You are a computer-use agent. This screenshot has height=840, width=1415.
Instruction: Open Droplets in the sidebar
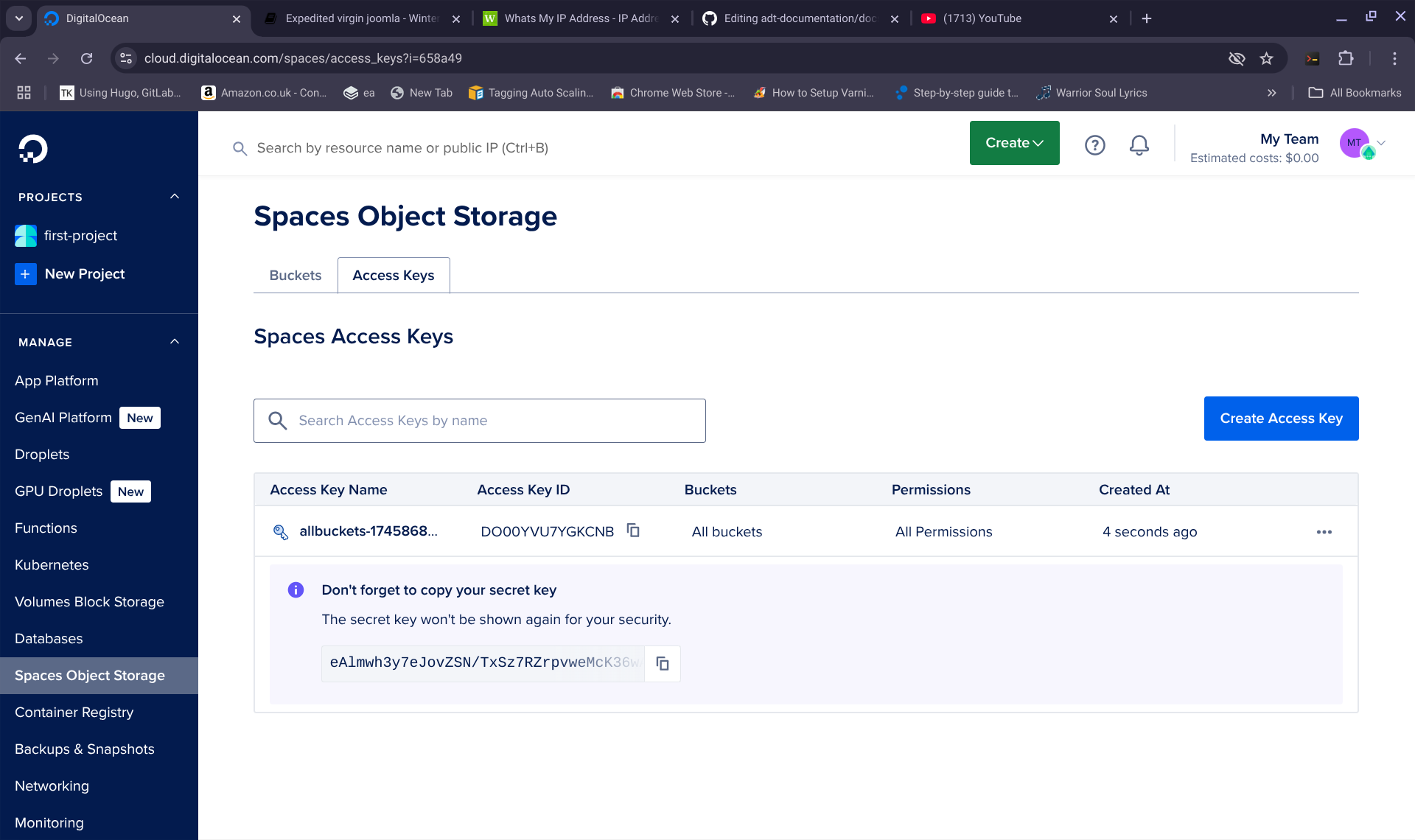tap(42, 455)
